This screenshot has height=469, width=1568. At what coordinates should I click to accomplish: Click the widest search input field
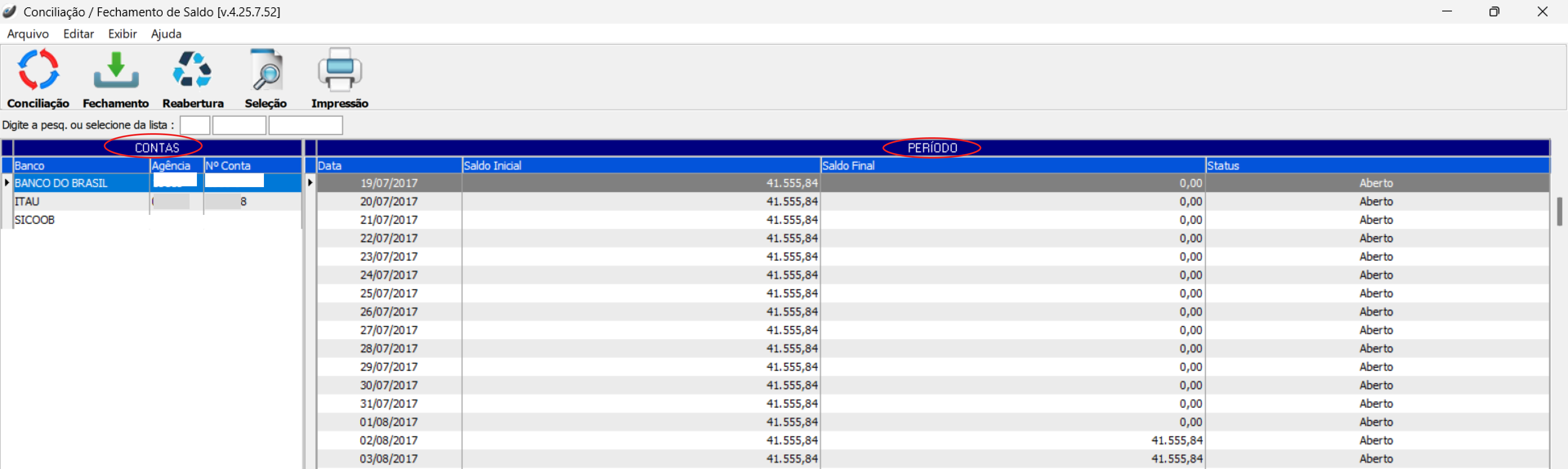pos(306,126)
